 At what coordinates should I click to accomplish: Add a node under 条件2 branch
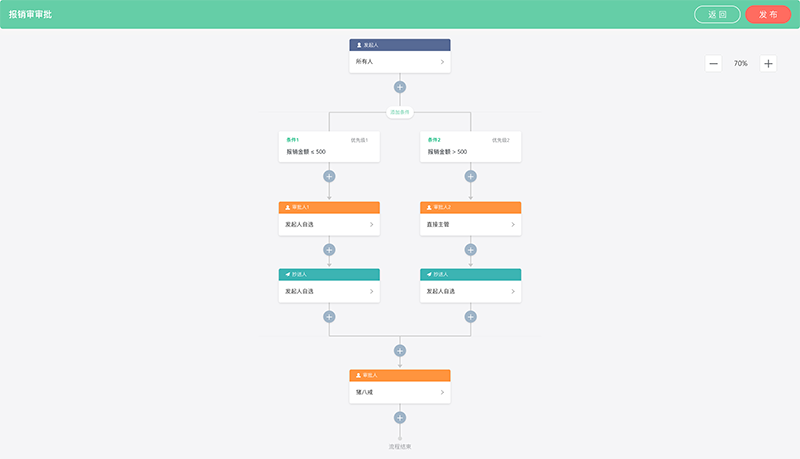pos(470,176)
